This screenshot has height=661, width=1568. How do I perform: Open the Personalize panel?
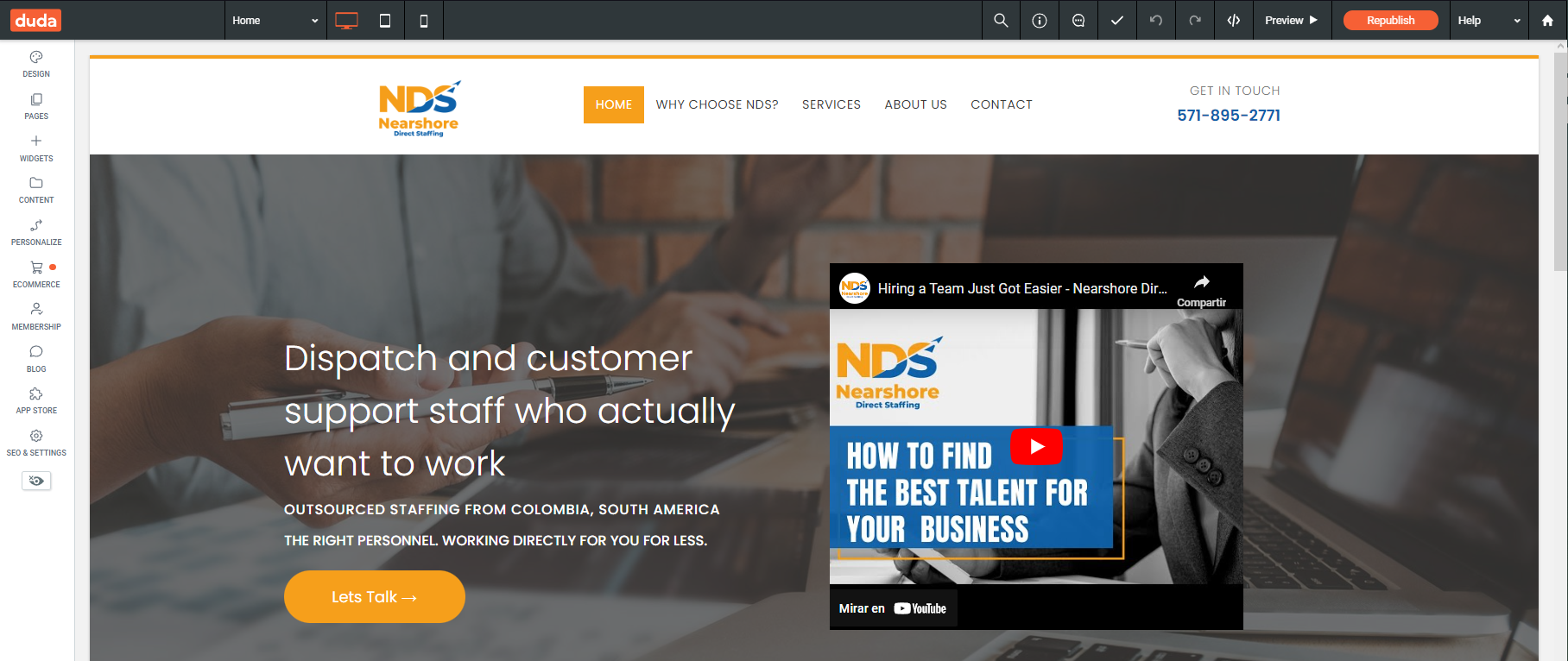[x=36, y=232]
